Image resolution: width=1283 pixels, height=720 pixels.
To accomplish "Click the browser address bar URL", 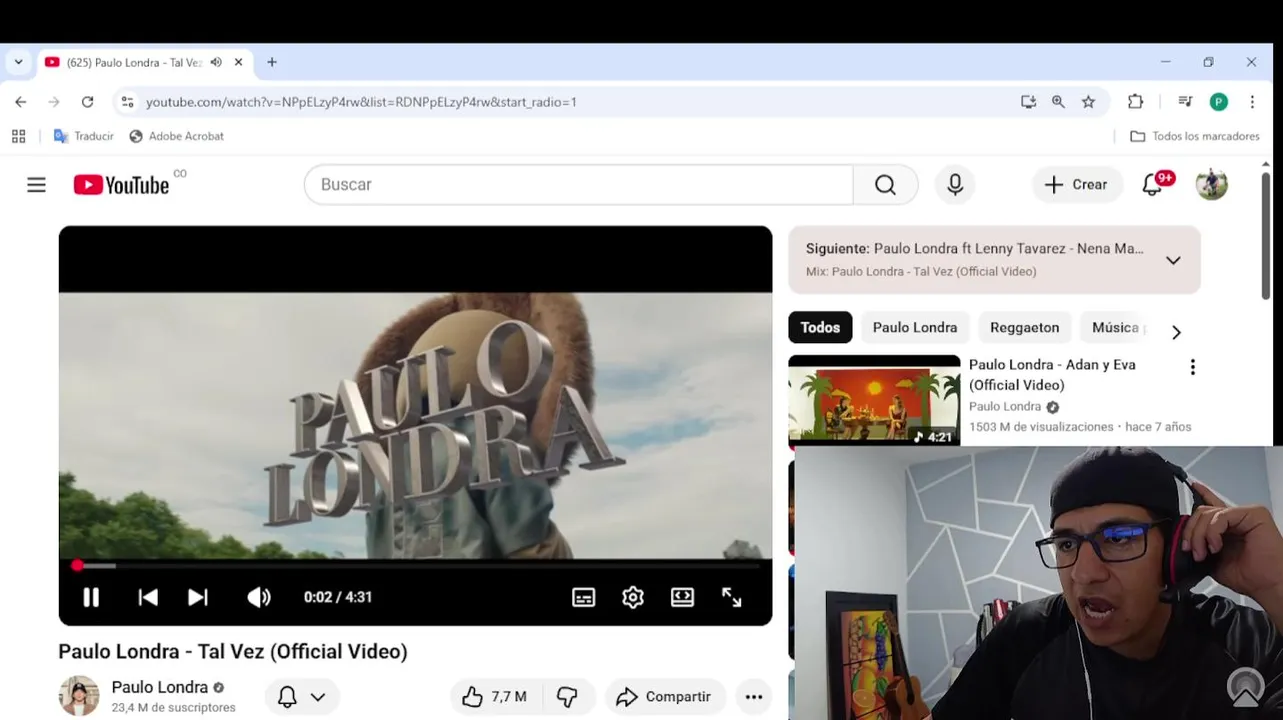I will (361, 102).
